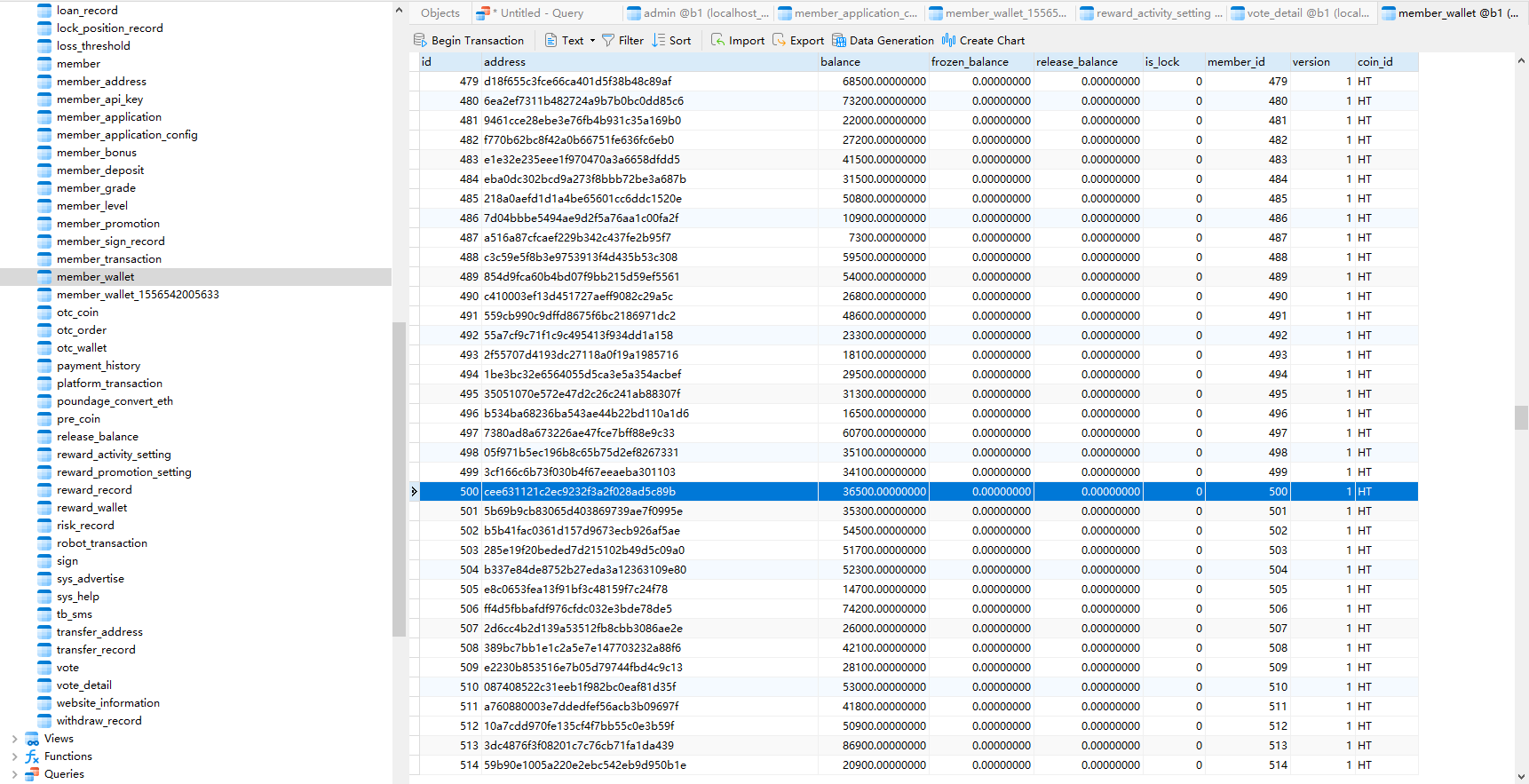1529x784 pixels.
Task: Click the balance column header
Action: 840,62
